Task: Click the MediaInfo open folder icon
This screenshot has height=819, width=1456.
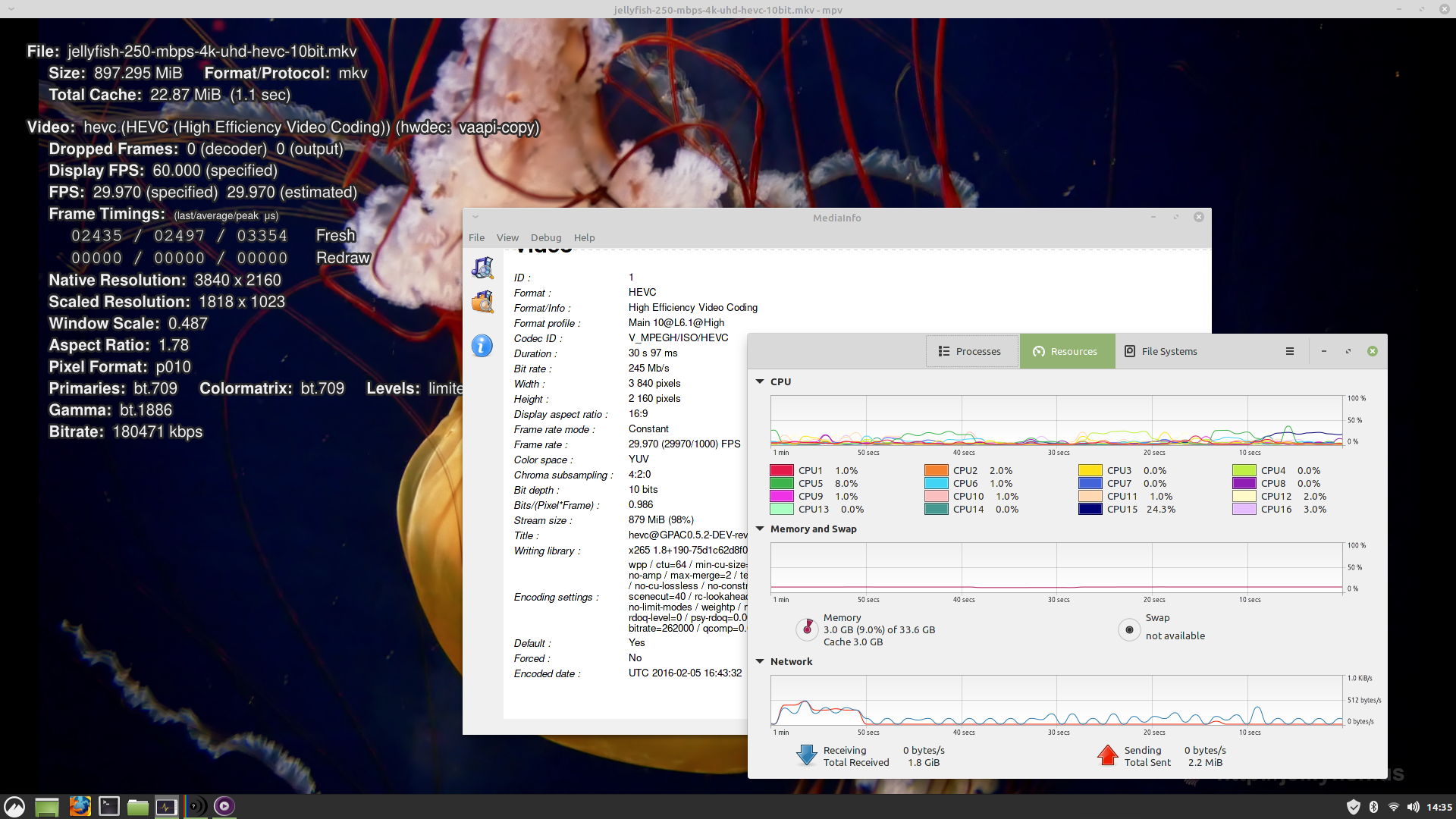Action: pyautogui.click(x=482, y=303)
